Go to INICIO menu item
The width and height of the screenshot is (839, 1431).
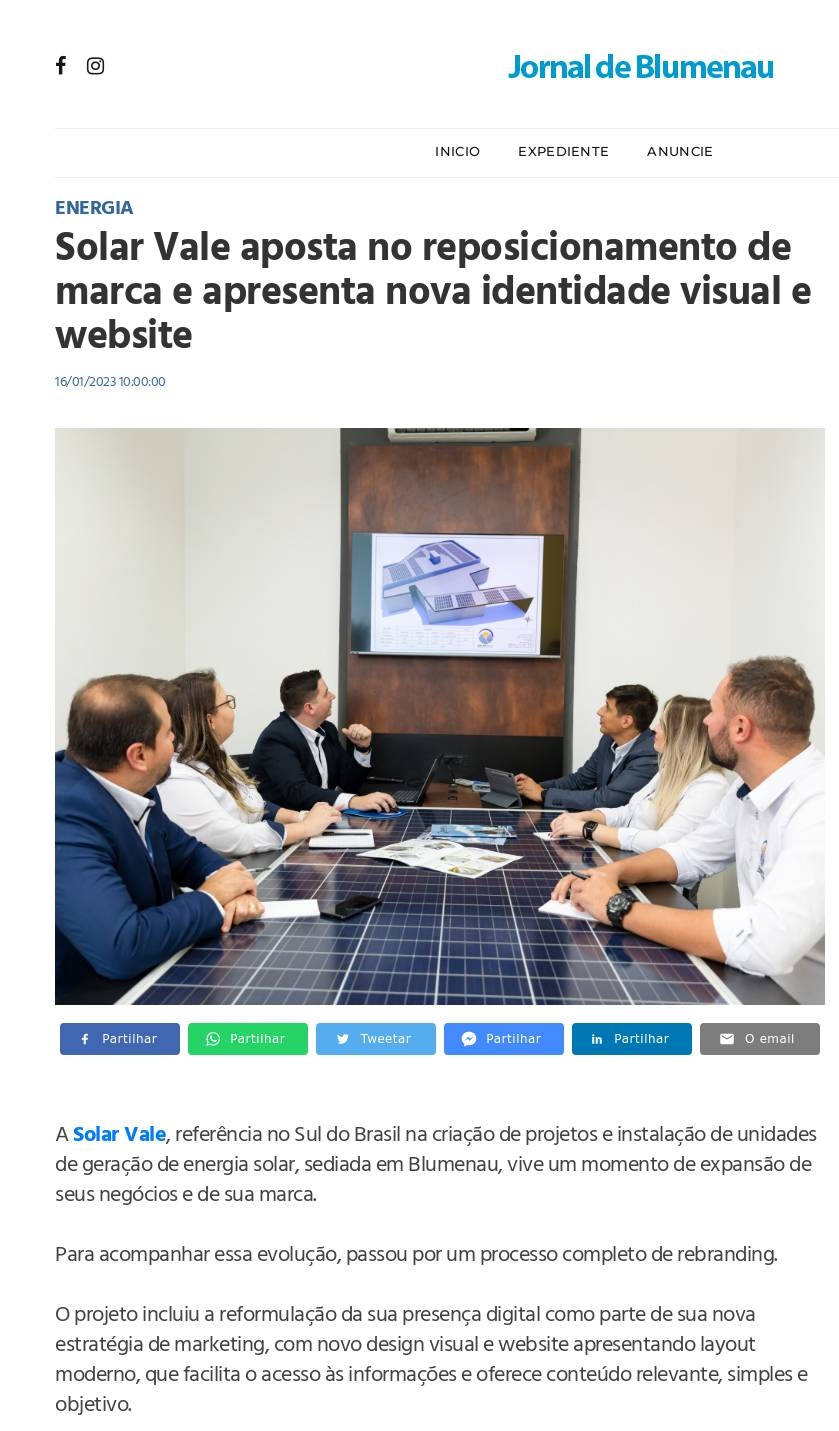tap(457, 152)
